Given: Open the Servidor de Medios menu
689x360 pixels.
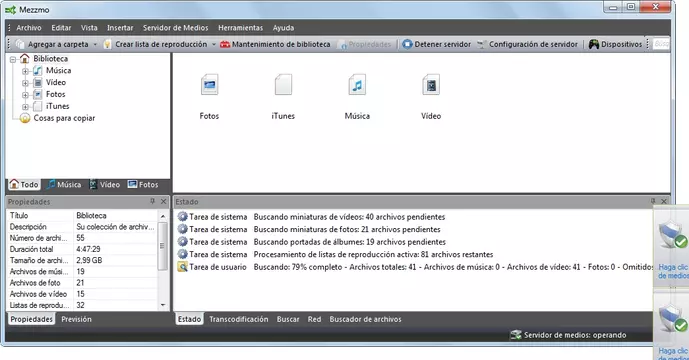Looking at the screenshot, I should pyautogui.click(x=175, y=28).
